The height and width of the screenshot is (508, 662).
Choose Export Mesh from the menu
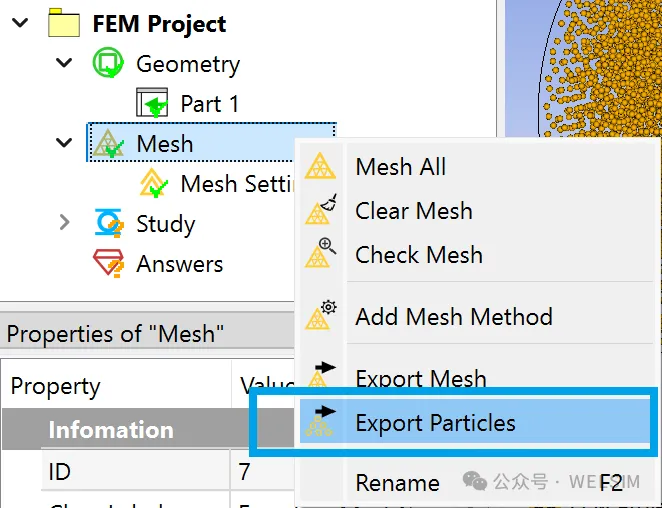point(421,379)
